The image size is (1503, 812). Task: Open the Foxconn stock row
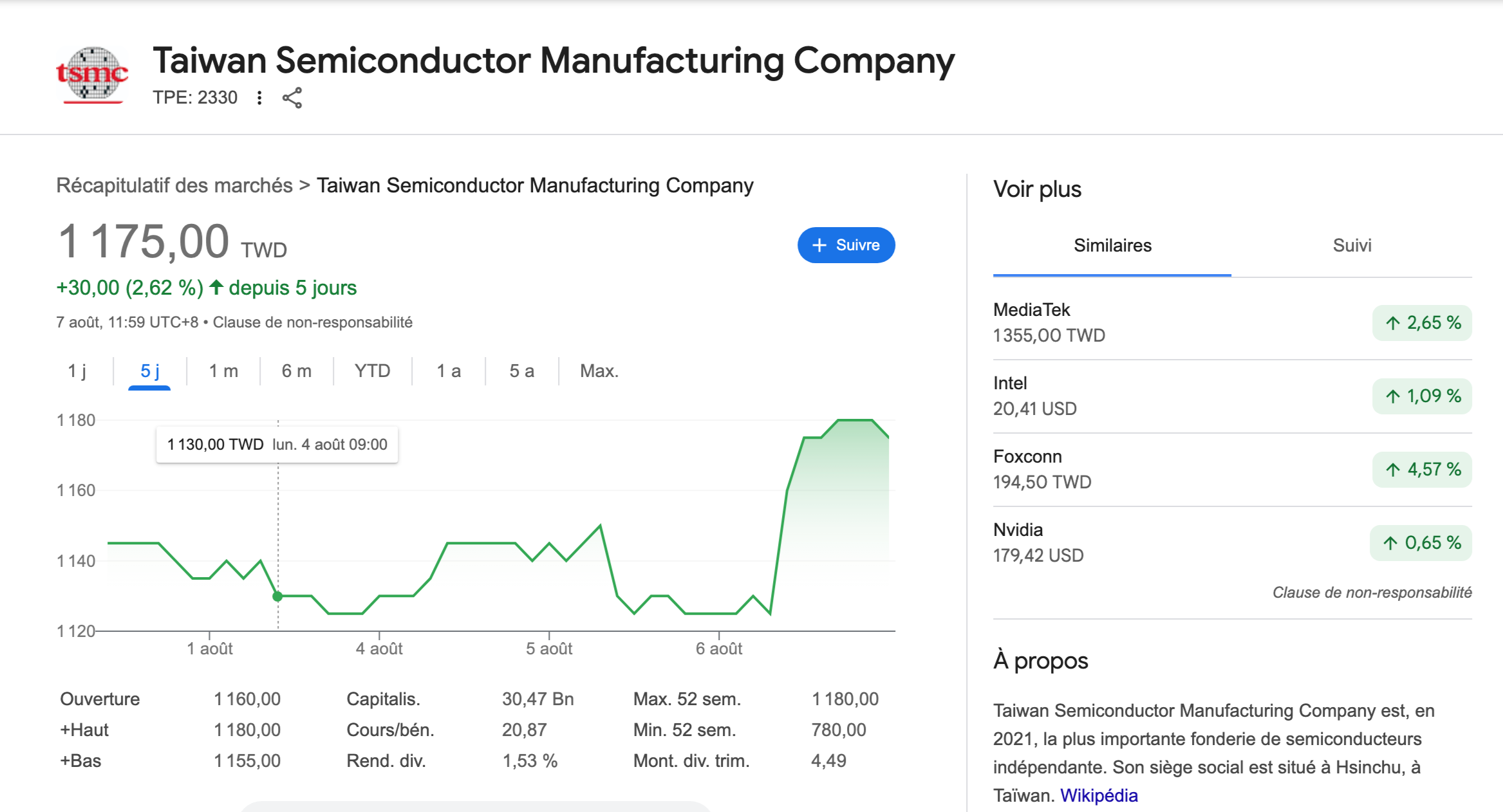1233,470
